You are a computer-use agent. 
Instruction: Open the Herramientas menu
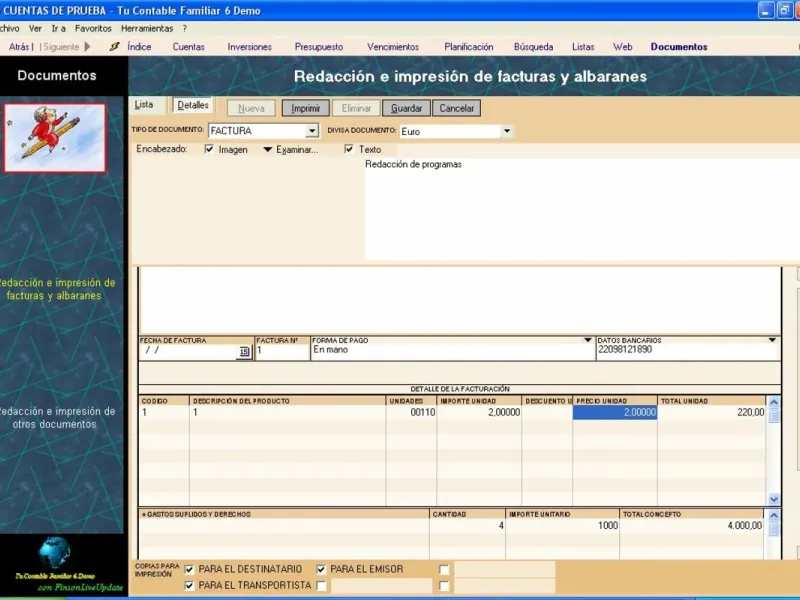click(x=147, y=29)
